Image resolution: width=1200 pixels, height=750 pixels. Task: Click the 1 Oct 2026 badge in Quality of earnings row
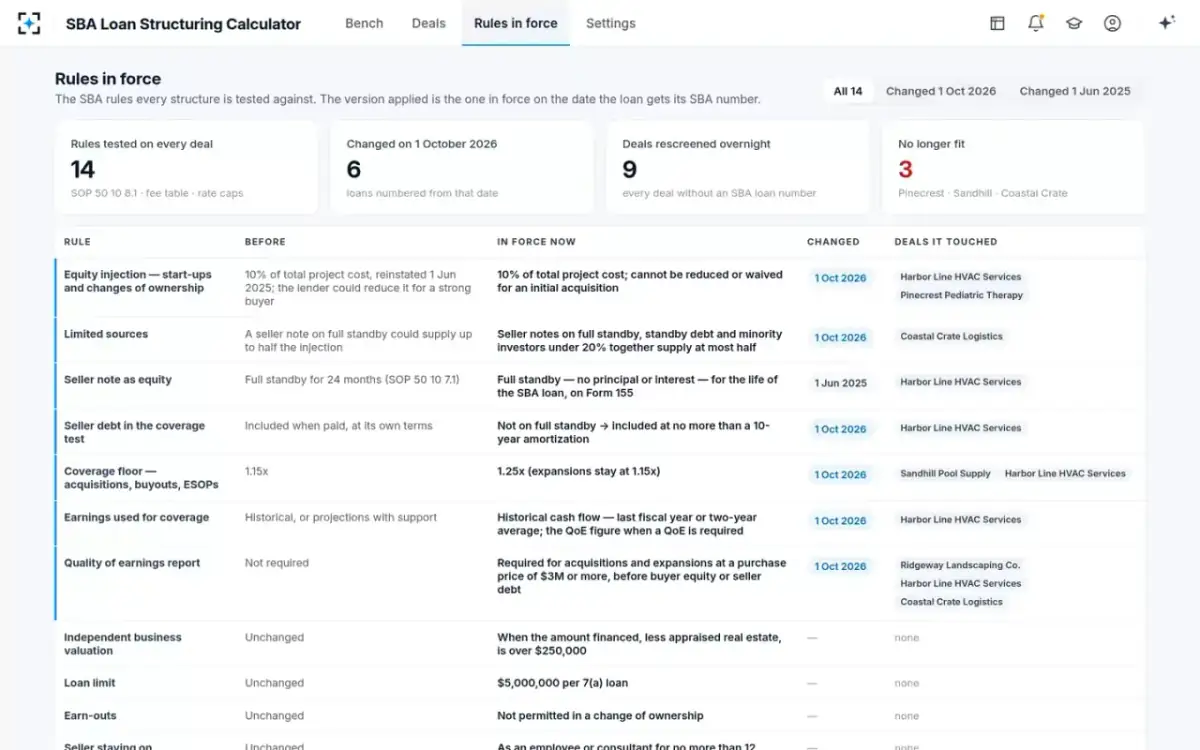pos(840,566)
